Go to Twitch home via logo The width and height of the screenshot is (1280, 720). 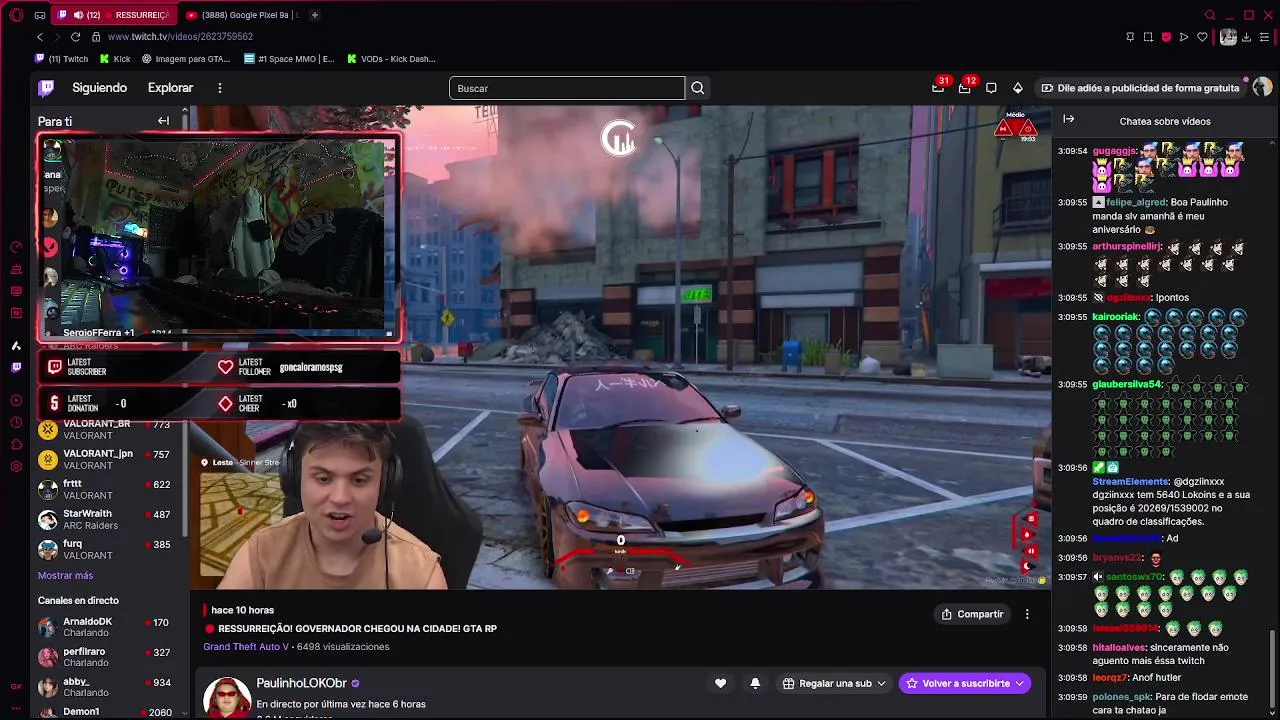pos(46,88)
